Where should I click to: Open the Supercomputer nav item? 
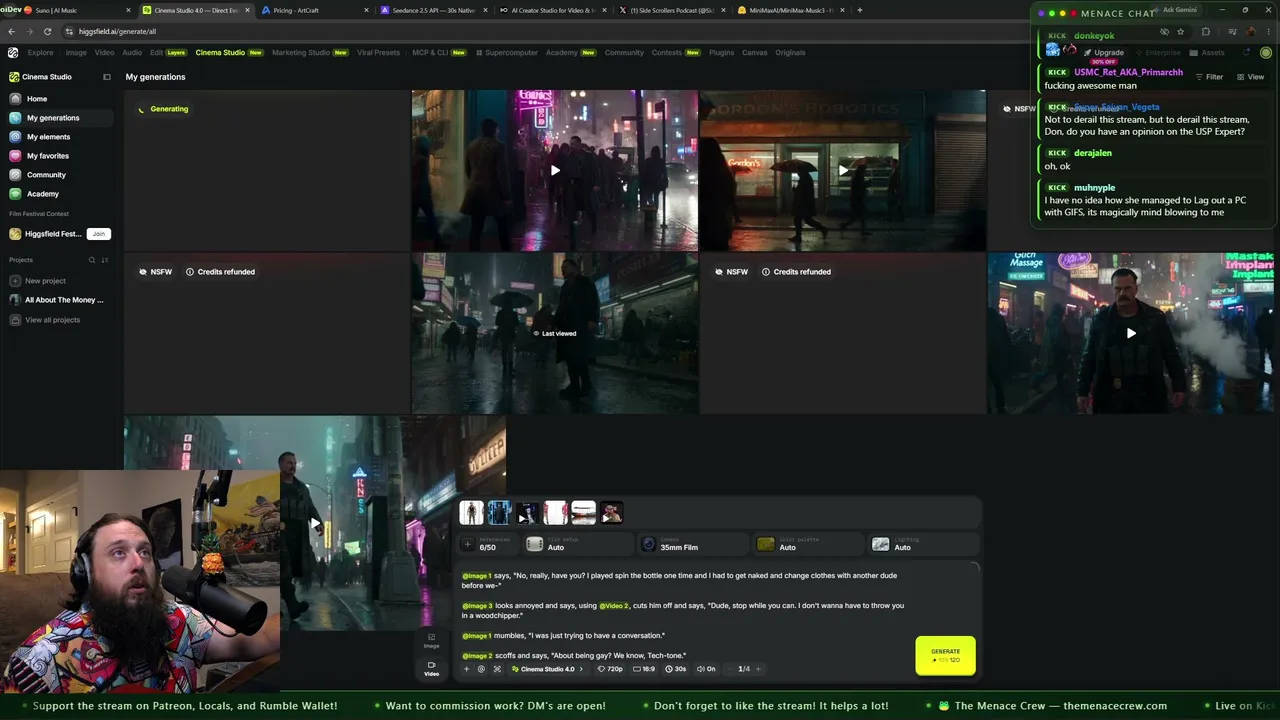tap(507, 52)
